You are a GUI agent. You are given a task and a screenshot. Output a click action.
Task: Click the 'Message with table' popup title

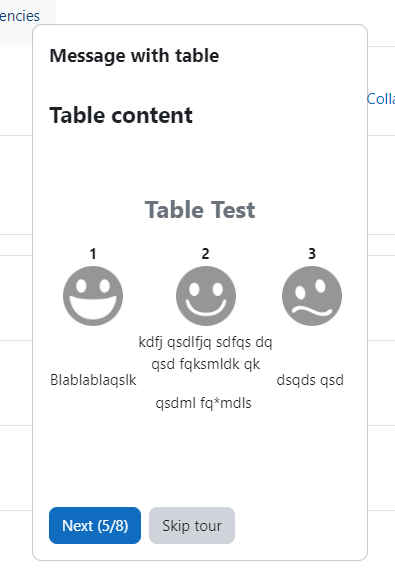click(134, 56)
